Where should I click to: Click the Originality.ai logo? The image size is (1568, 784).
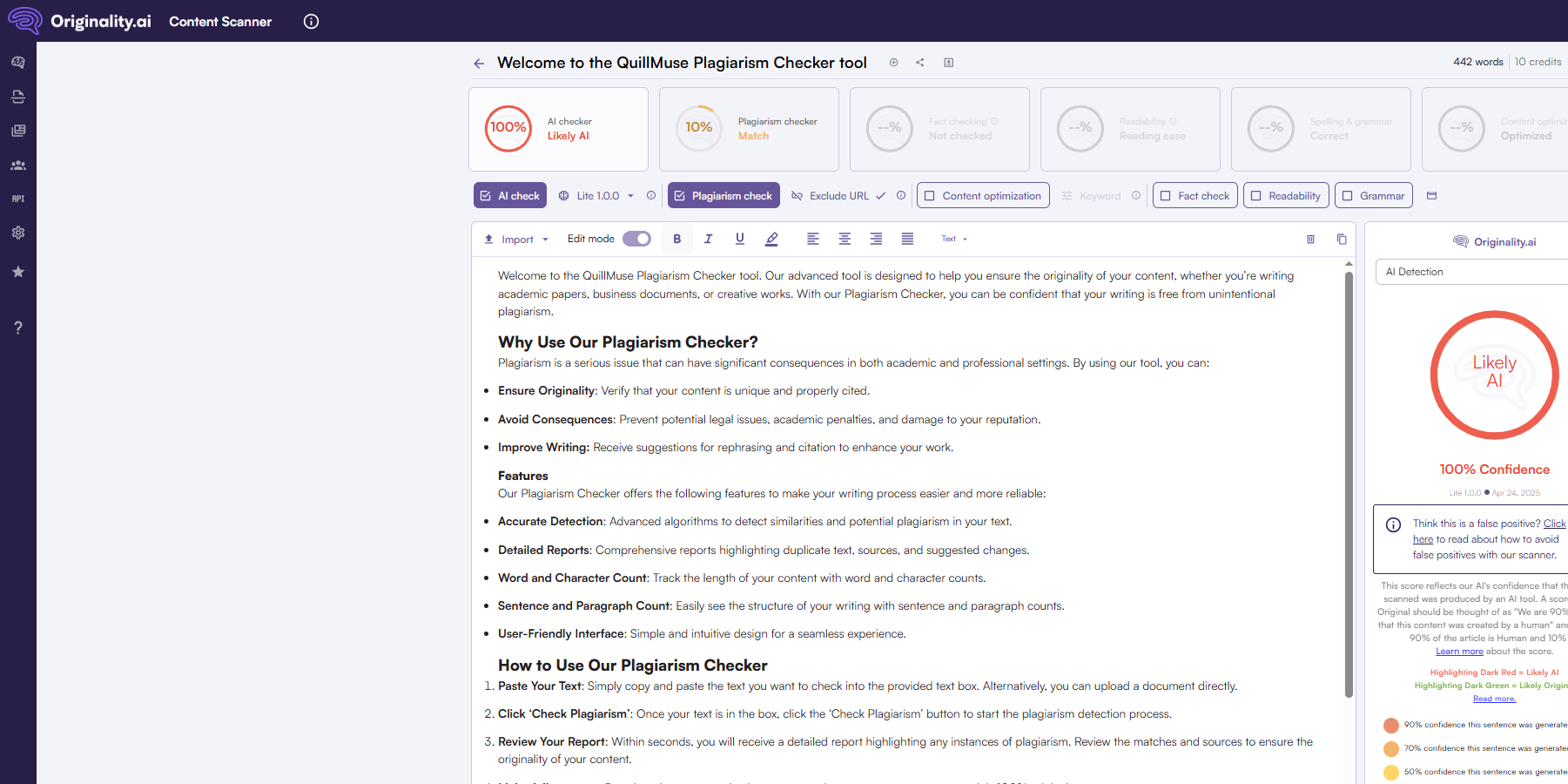coord(79,21)
